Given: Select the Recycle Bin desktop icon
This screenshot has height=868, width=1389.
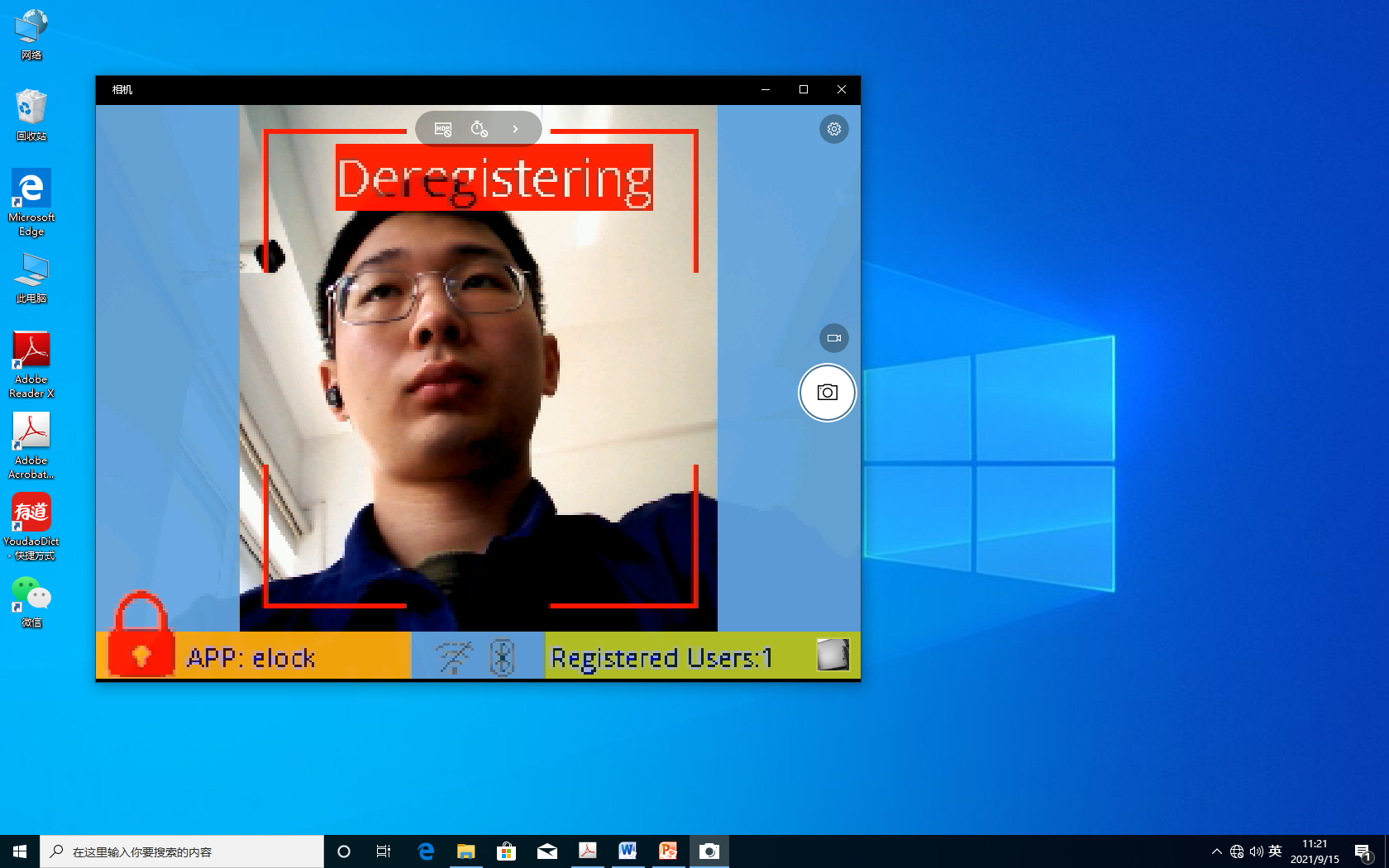Looking at the screenshot, I should tap(31, 115).
